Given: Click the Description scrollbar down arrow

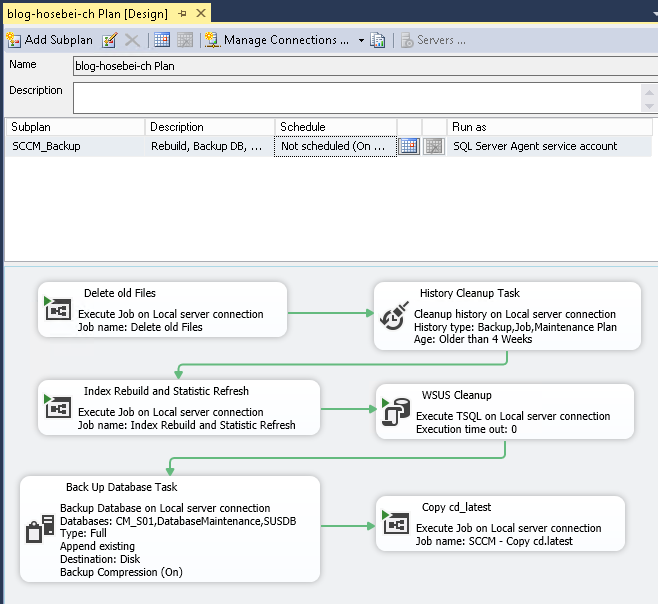Looking at the screenshot, I should [x=649, y=106].
